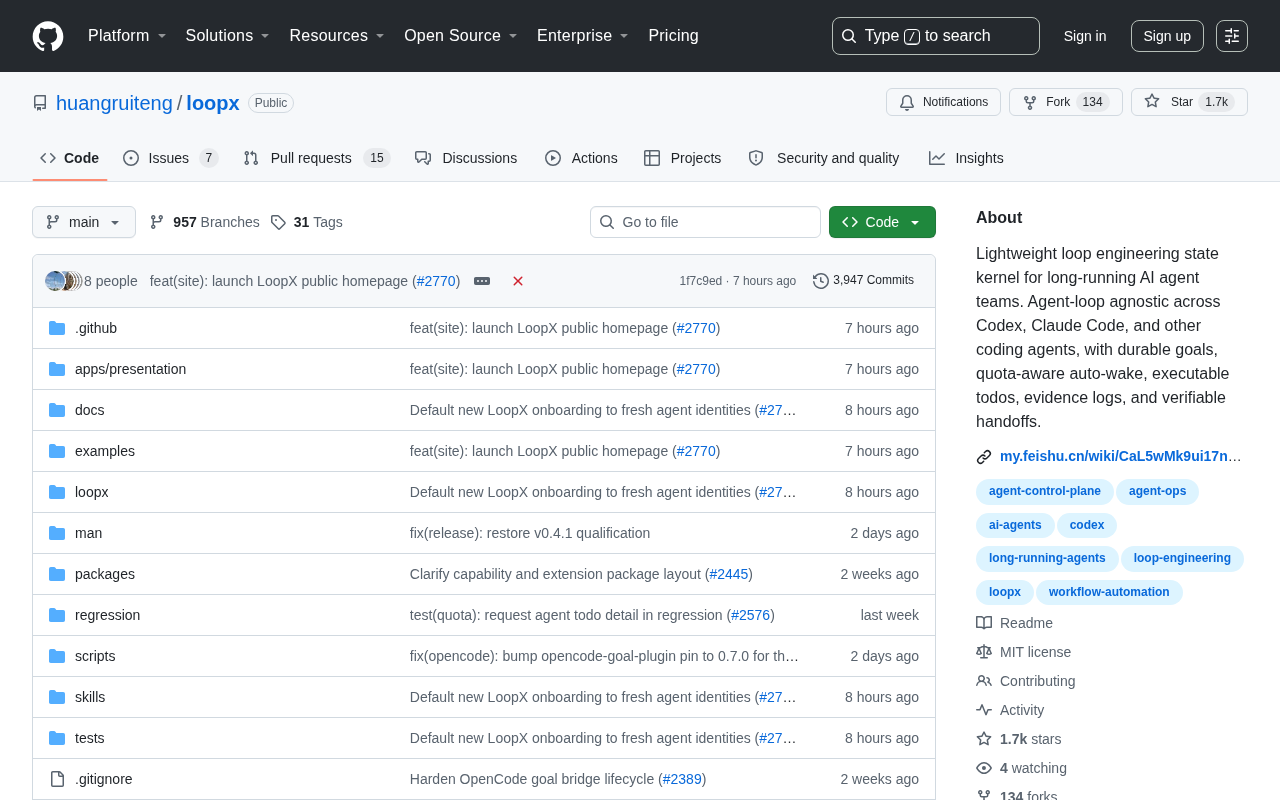
Task: Click the tests folder icon
Action: point(57,738)
